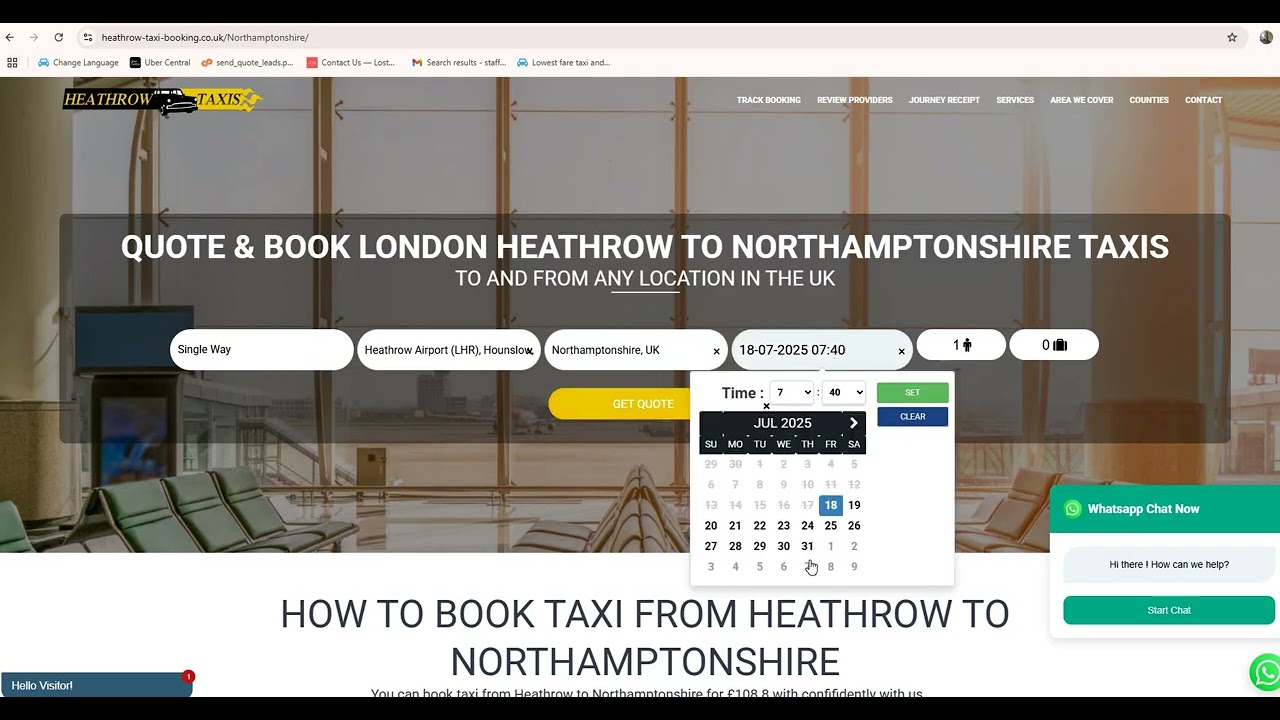
Task: Click the JUL 2025 month header
Action: point(782,423)
